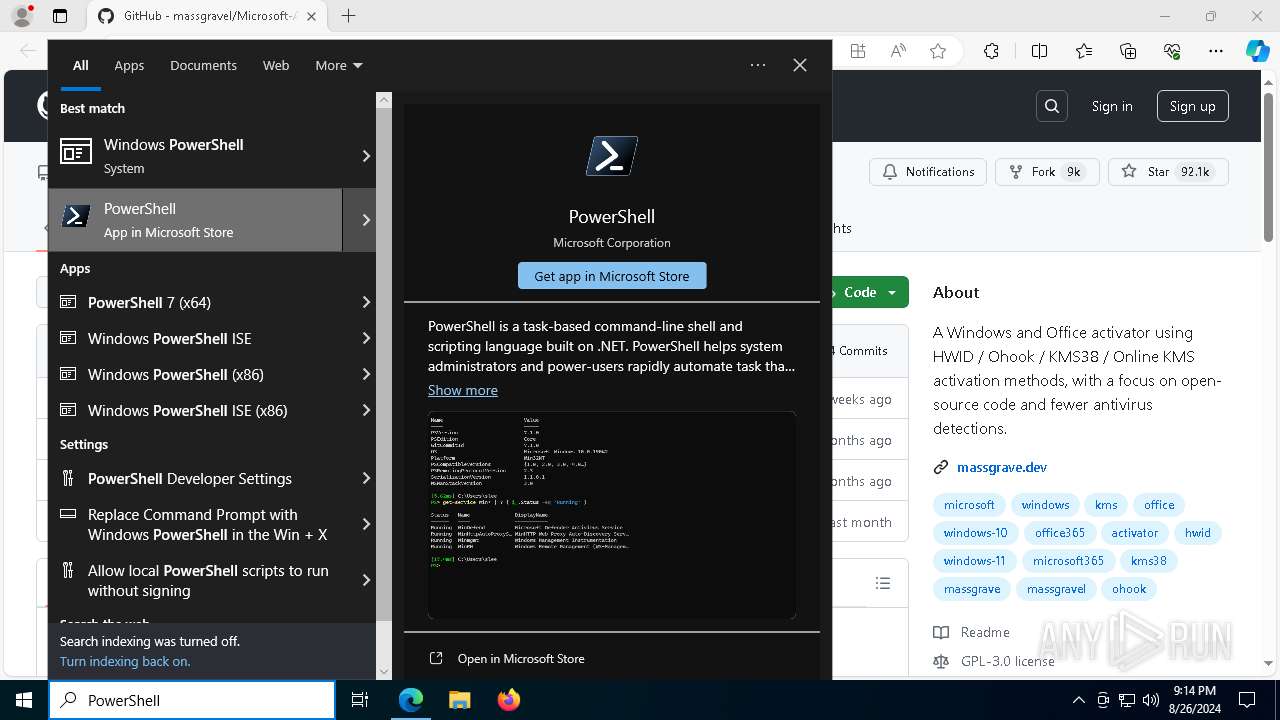Open new browser tab
1280x720 pixels.
tap(348, 16)
